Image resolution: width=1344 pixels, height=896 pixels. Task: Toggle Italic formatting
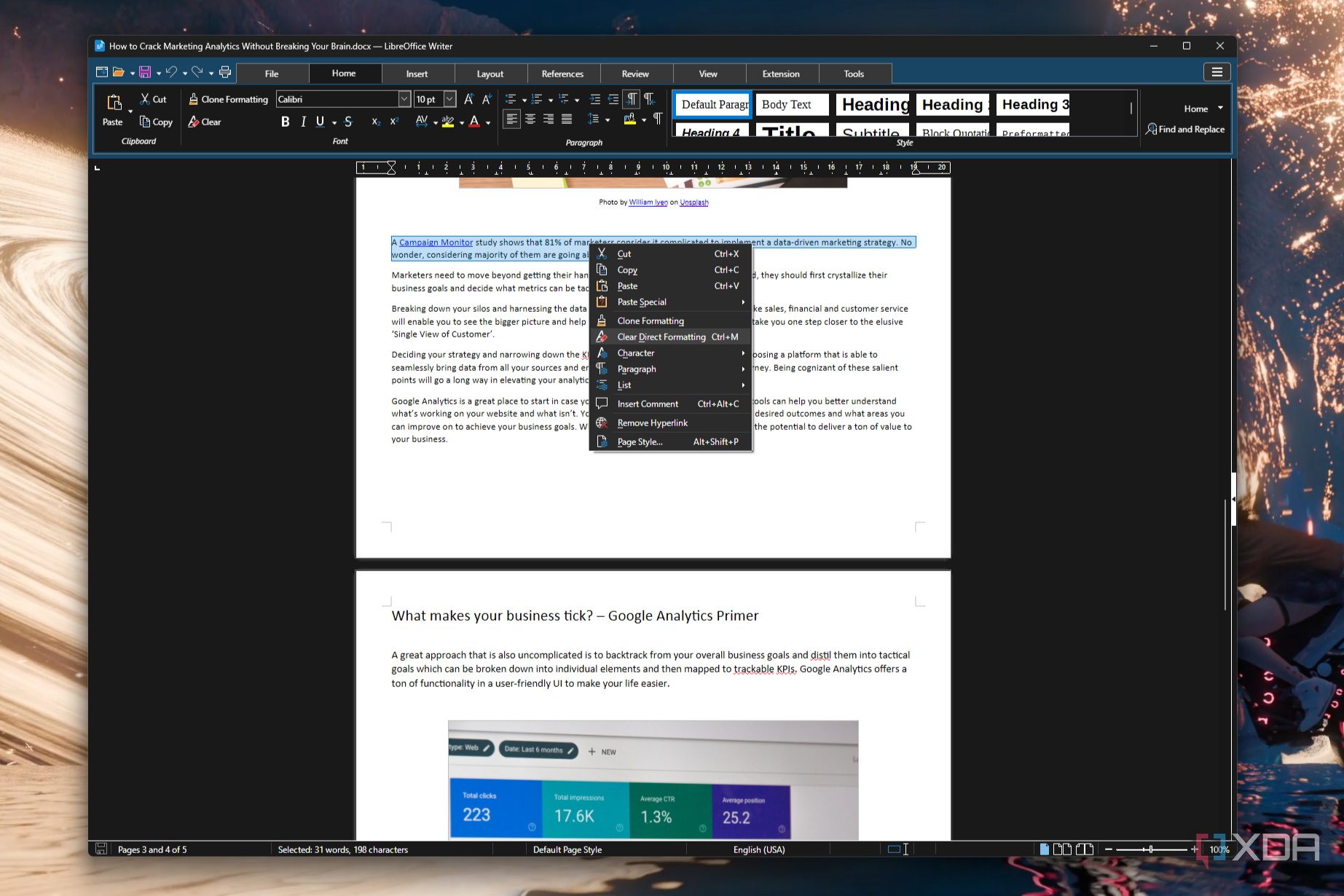point(303,122)
